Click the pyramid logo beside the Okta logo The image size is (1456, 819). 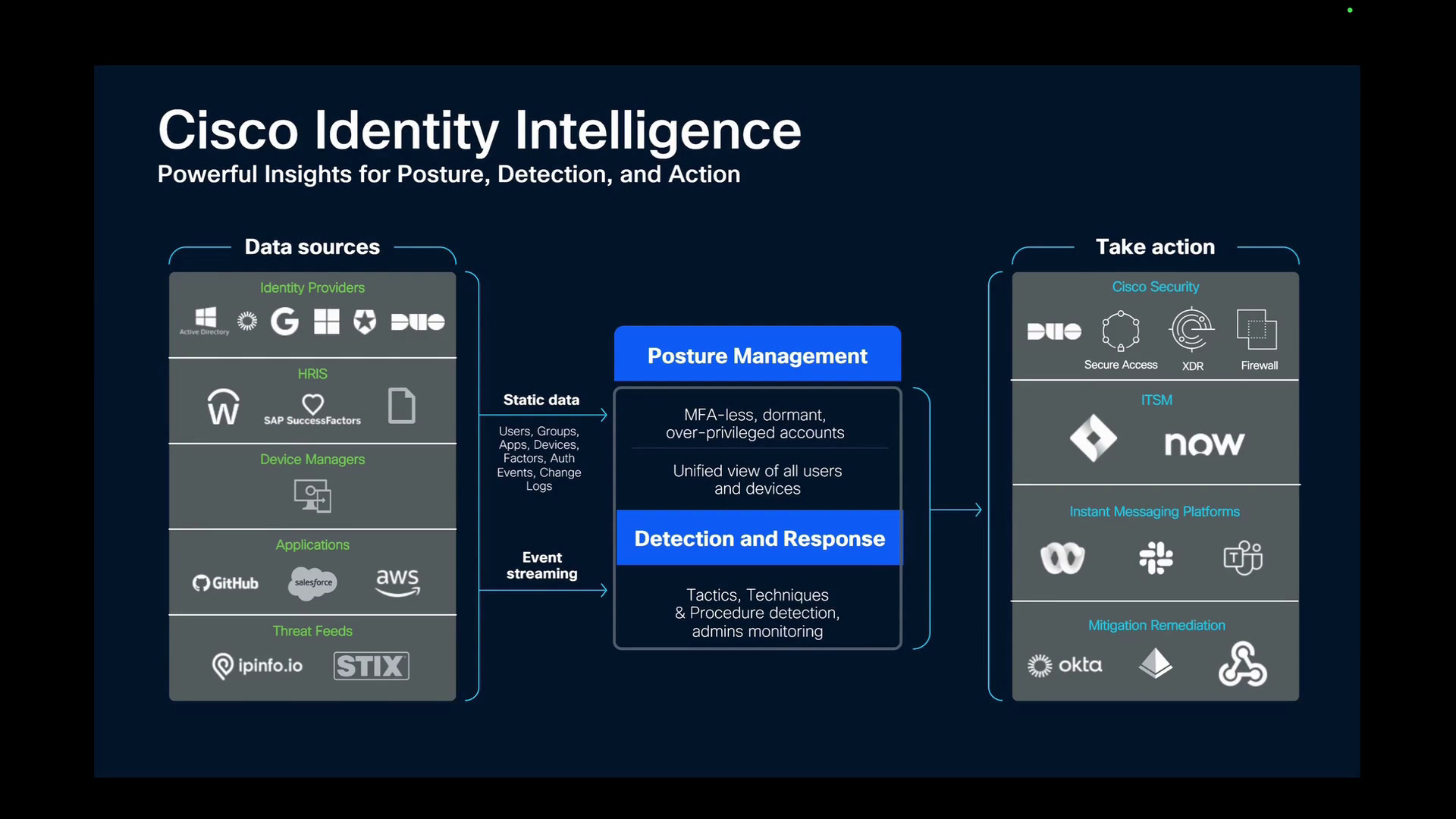click(x=1156, y=663)
